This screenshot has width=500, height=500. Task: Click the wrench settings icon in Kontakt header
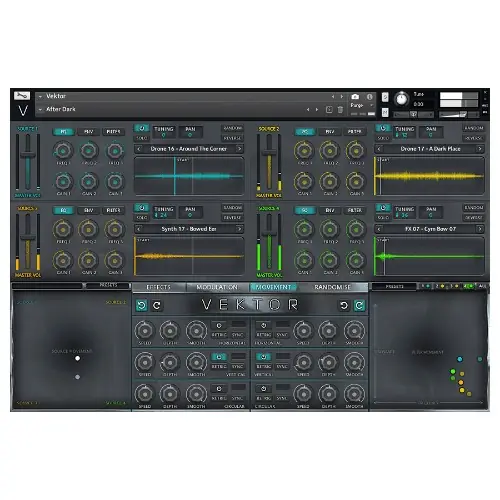(22, 96)
